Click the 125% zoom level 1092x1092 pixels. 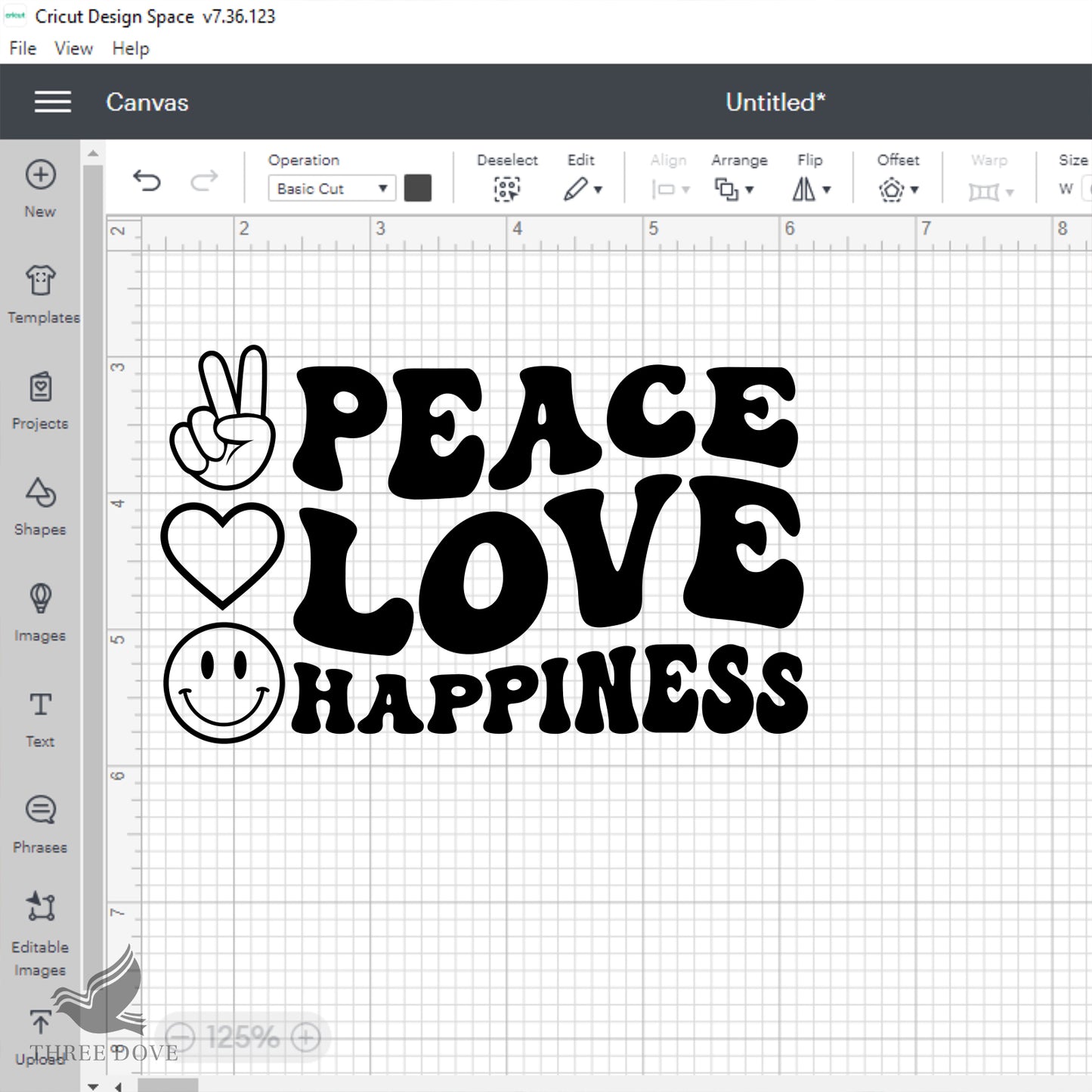243,1037
